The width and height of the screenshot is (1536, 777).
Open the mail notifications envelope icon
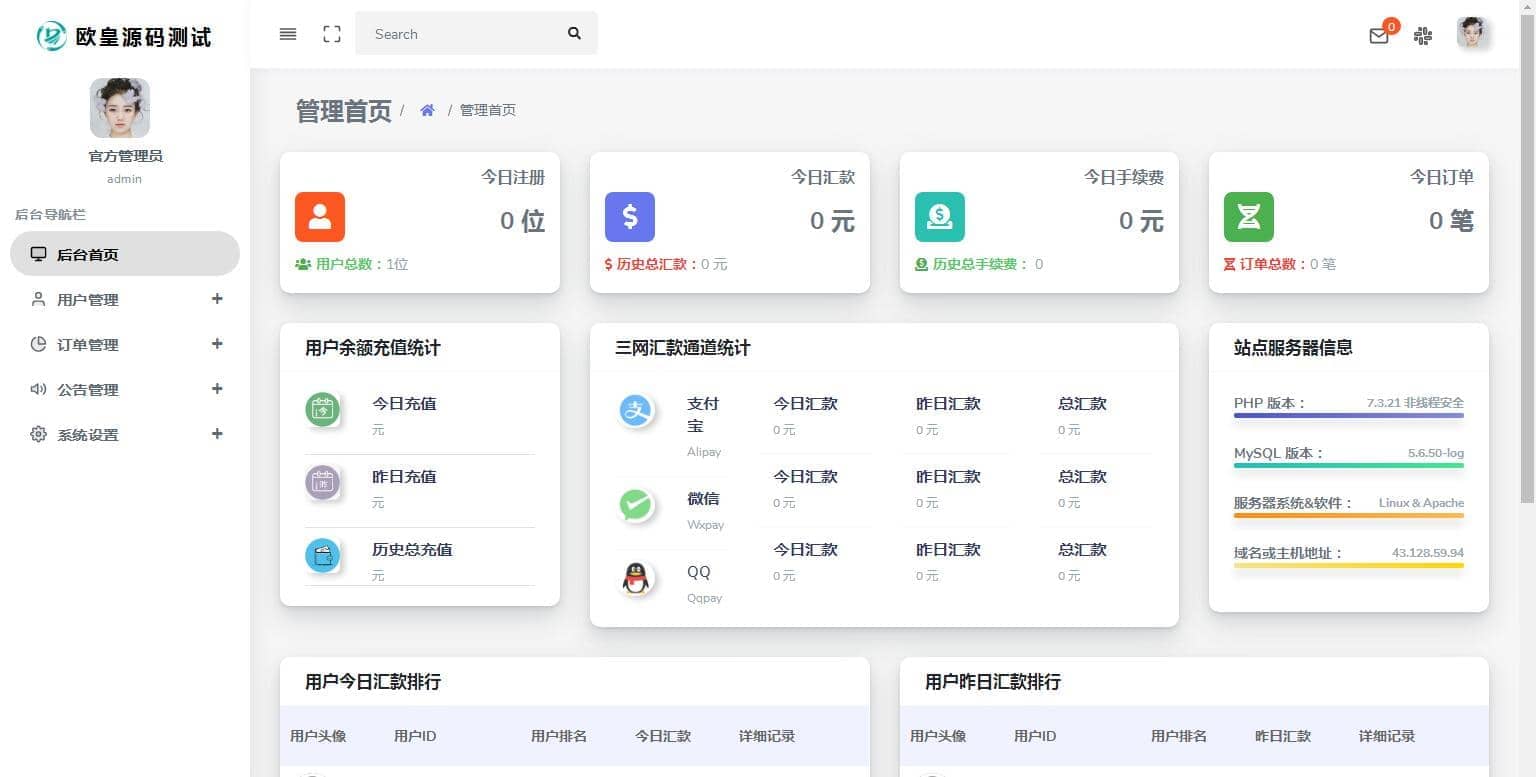pyautogui.click(x=1379, y=36)
